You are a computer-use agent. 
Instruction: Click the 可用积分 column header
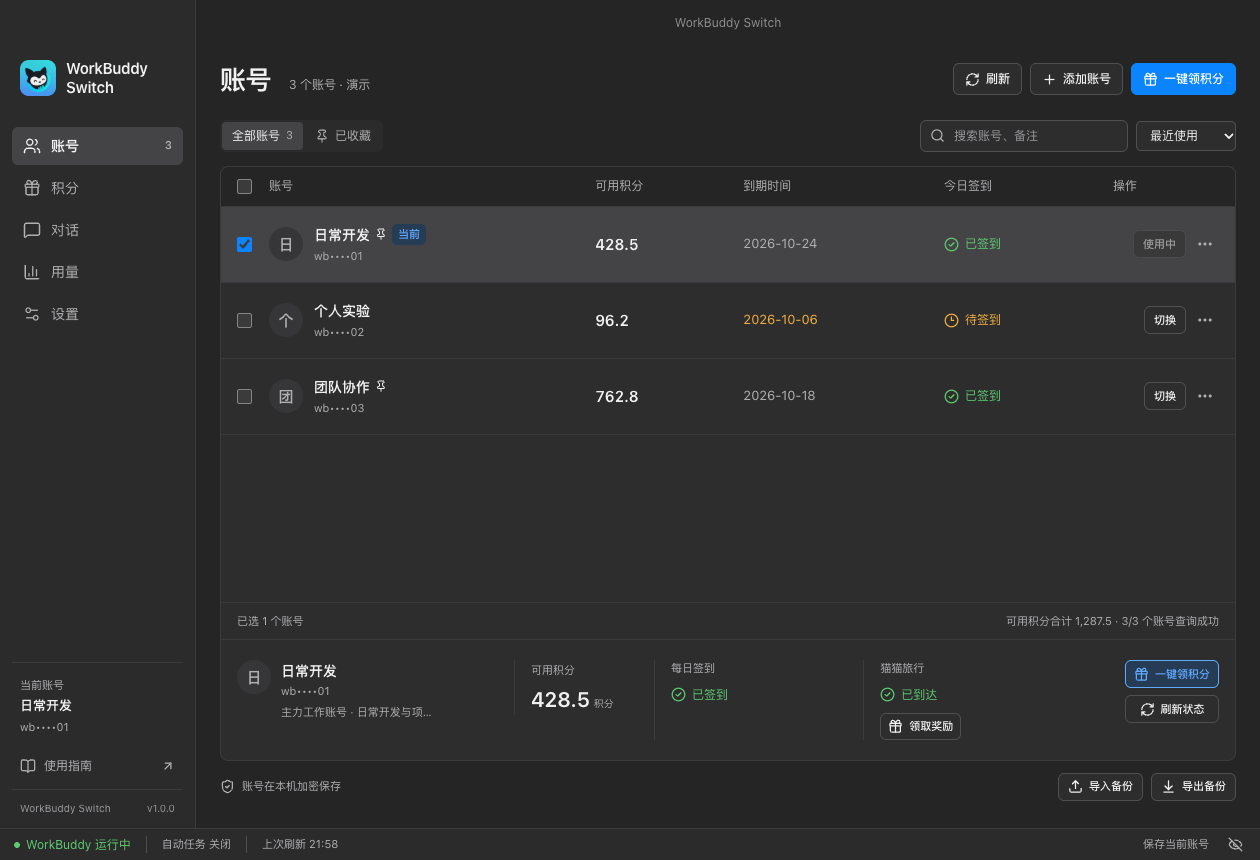pyautogui.click(x=619, y=186)
